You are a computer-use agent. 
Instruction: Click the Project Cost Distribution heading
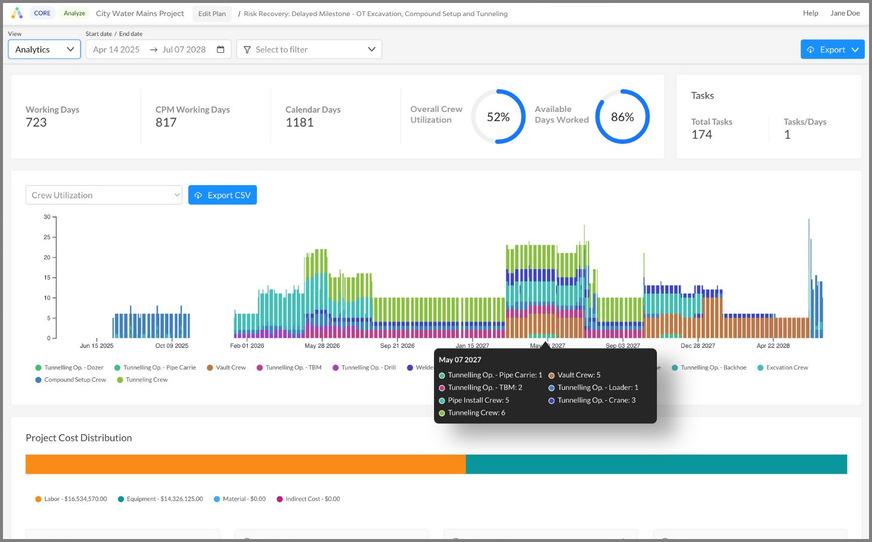point(79,438)
